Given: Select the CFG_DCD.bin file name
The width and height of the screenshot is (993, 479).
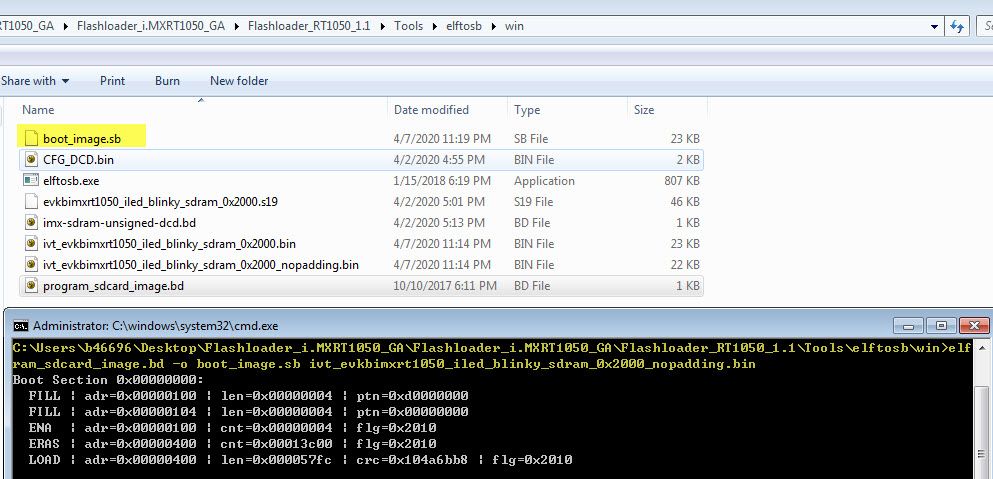Looking at the screenshot, I should 79,160.
